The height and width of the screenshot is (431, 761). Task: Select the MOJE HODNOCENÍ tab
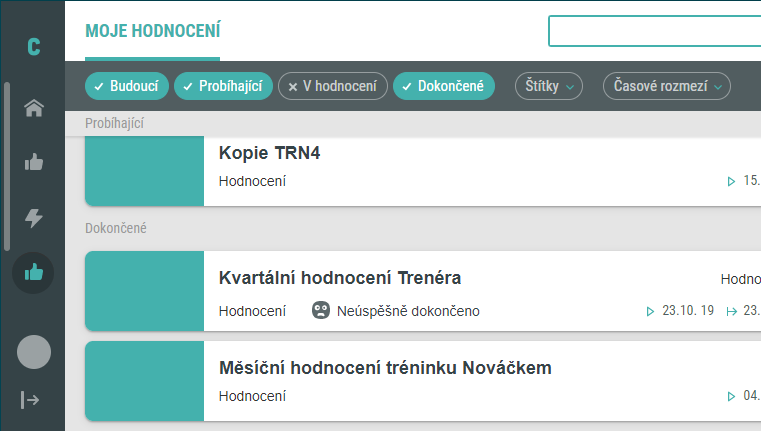(x=152, y=31)
